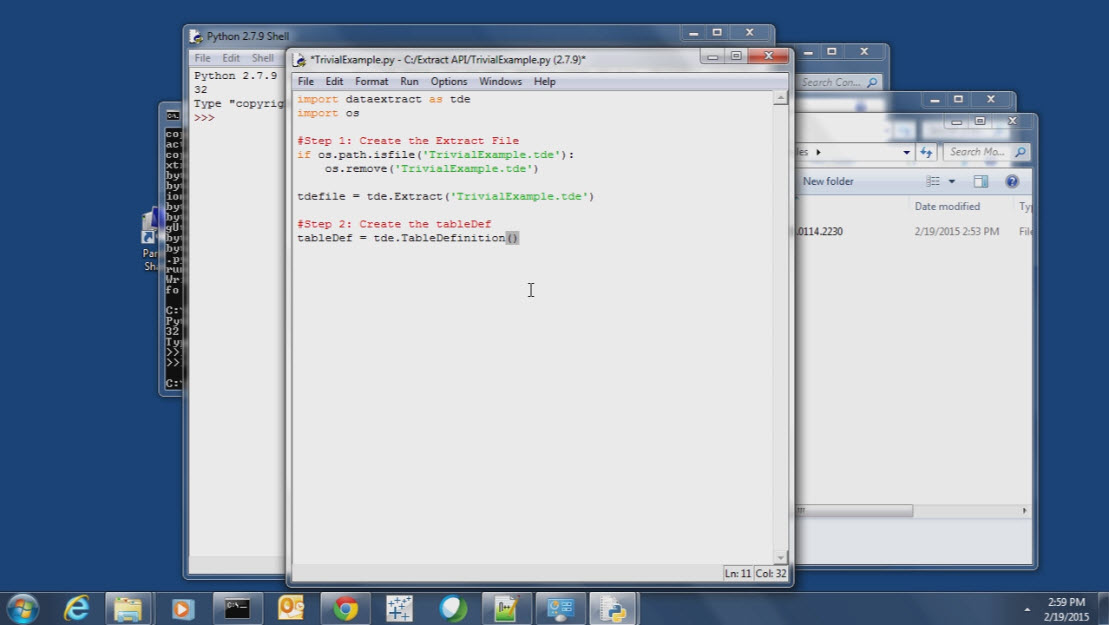Open the File menu in TrivialExample.py editor
Image resolution: width=1109 pixels, height=625 pixels.
306,81
